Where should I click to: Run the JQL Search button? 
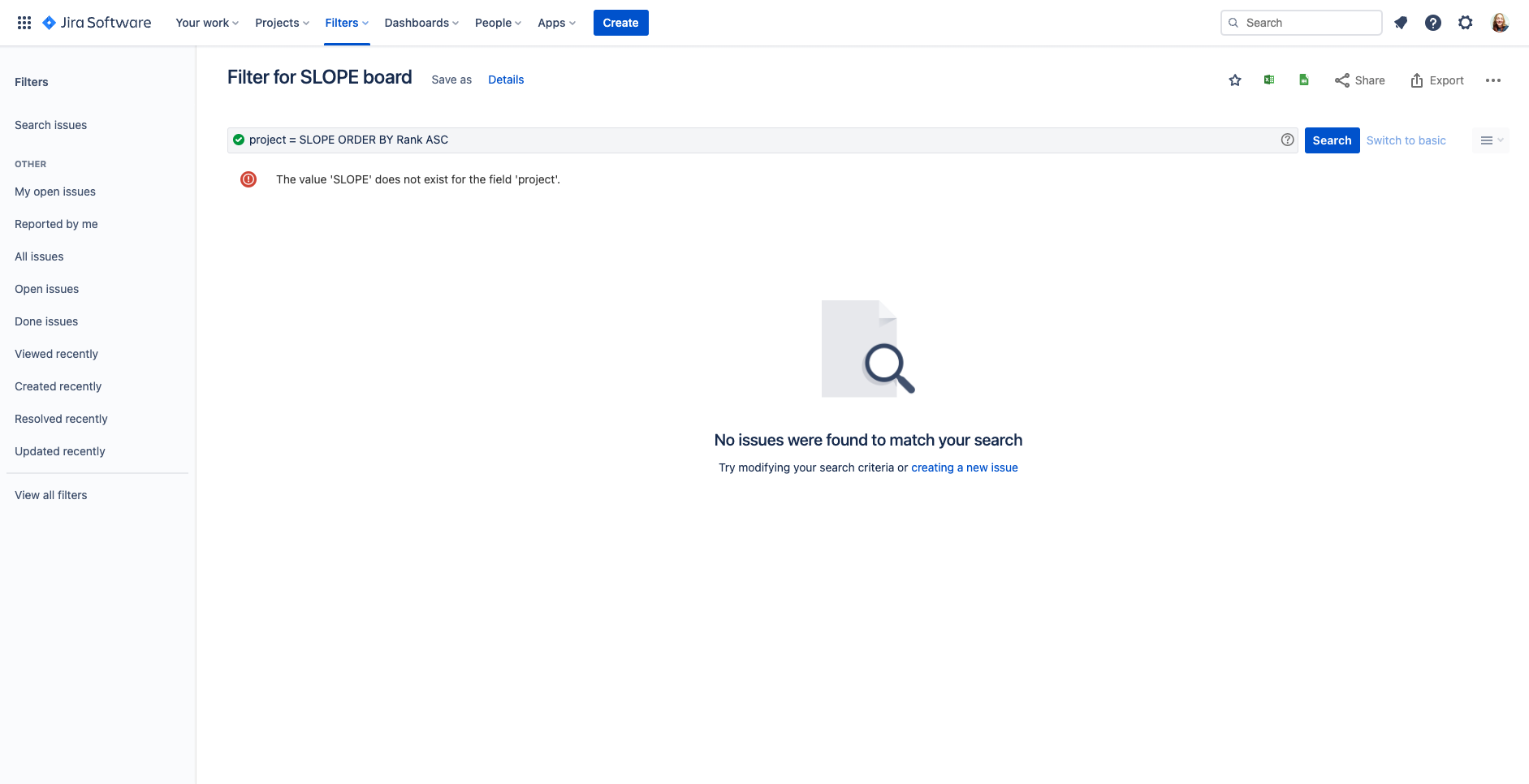click(1332, 140)
